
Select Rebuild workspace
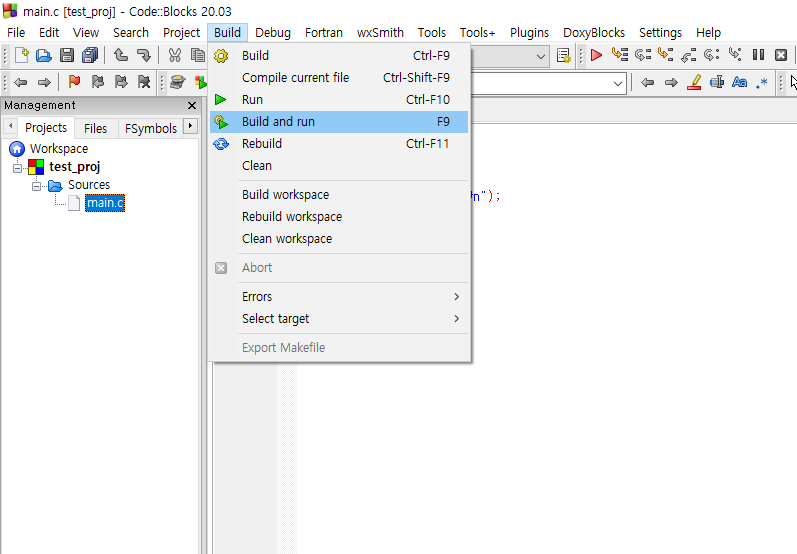(x=339, y=217)
